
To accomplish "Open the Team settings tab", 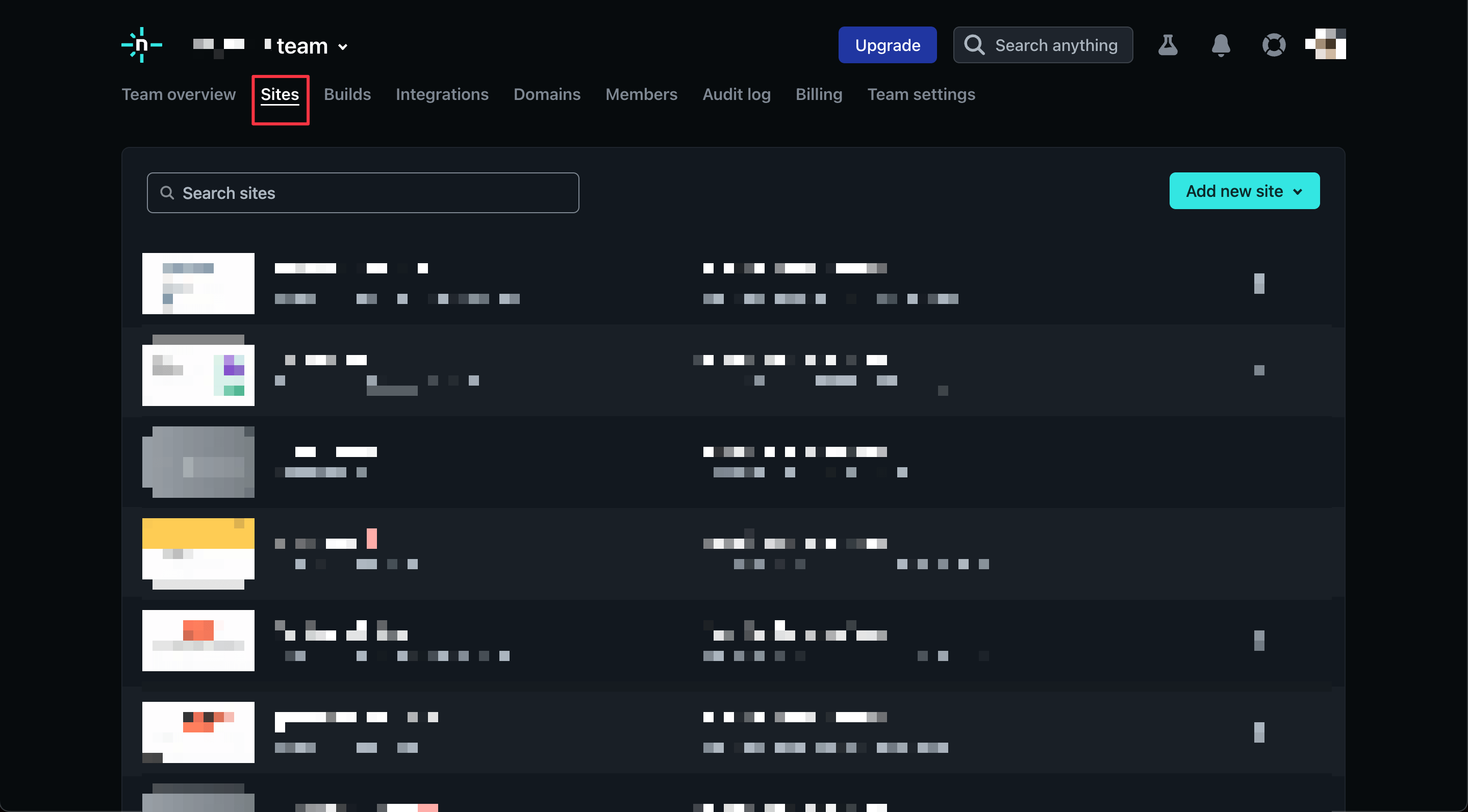I will 921,94.
